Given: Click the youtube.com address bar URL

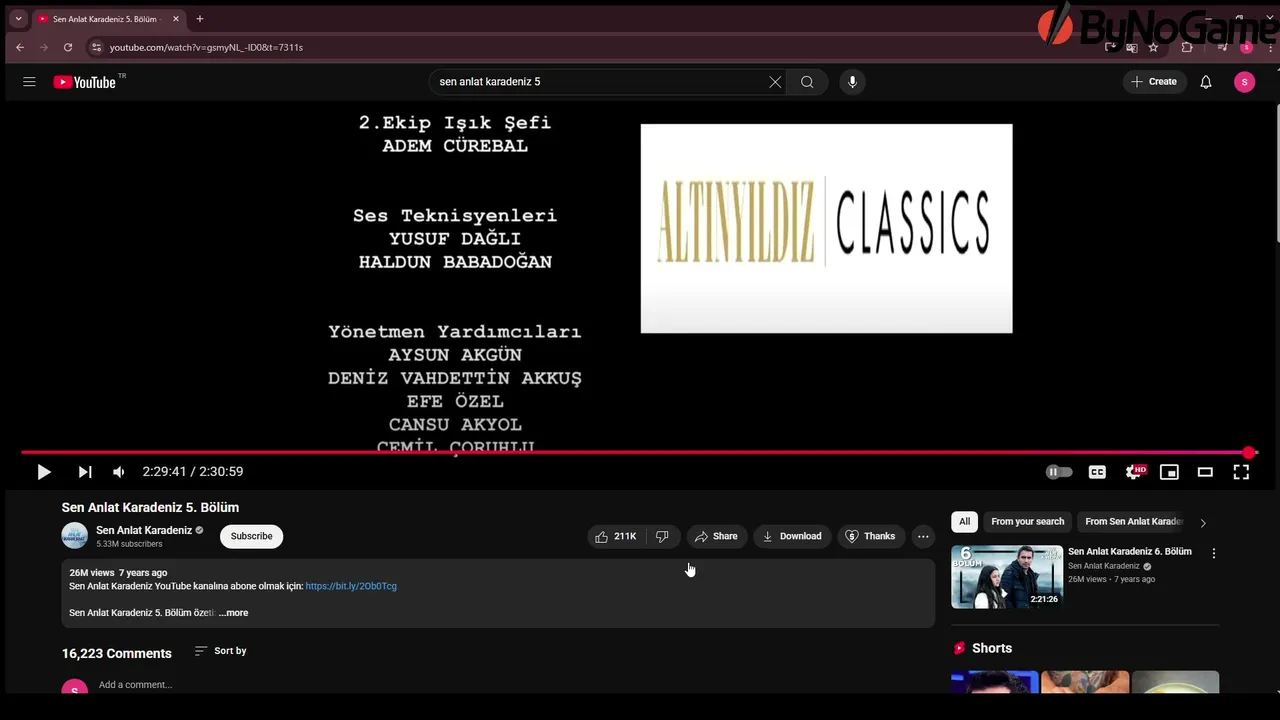Looking at the screenshot, I should 206,47.
